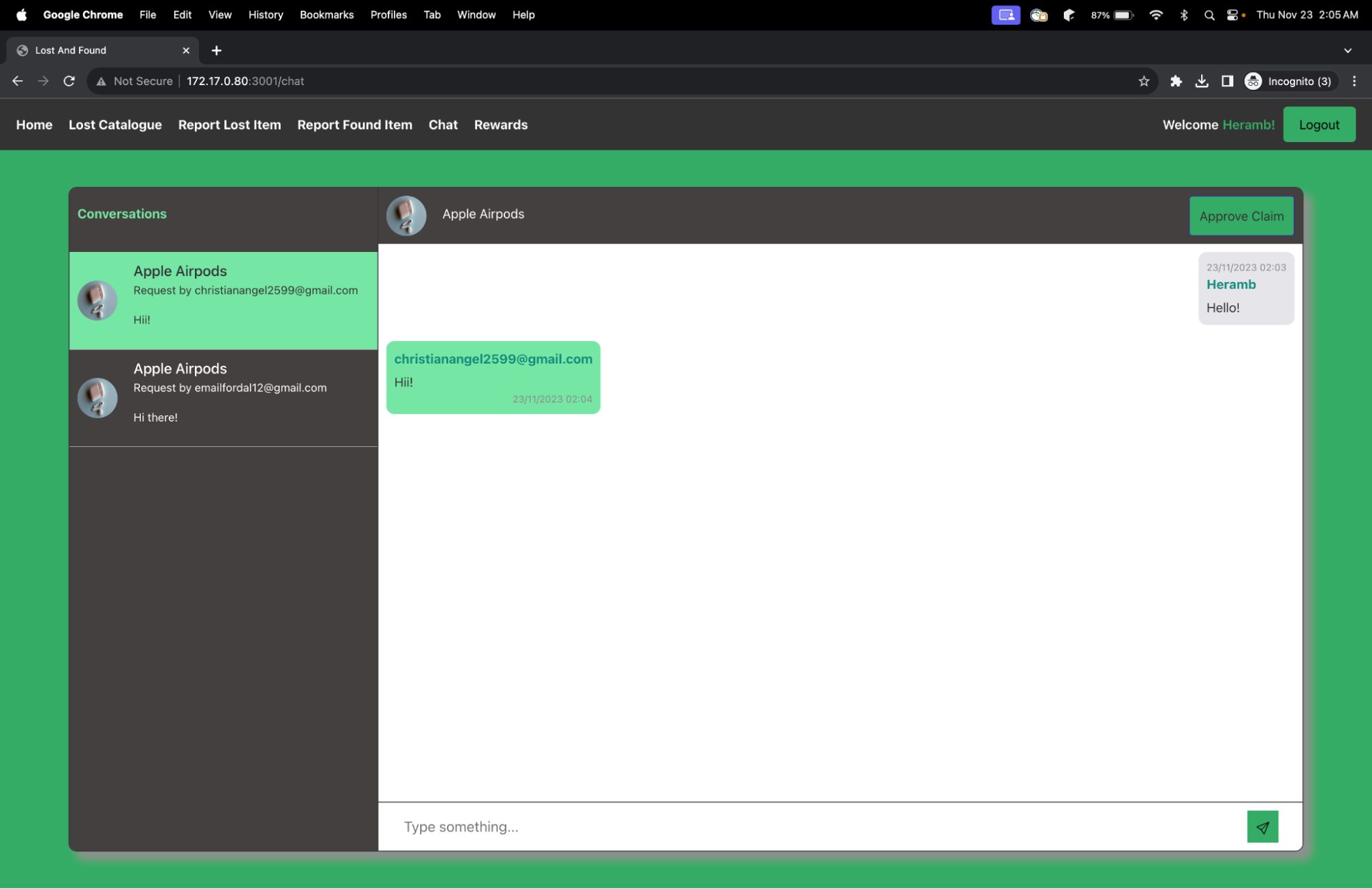
Task: Reload the current page
Action: click(69, 81)
